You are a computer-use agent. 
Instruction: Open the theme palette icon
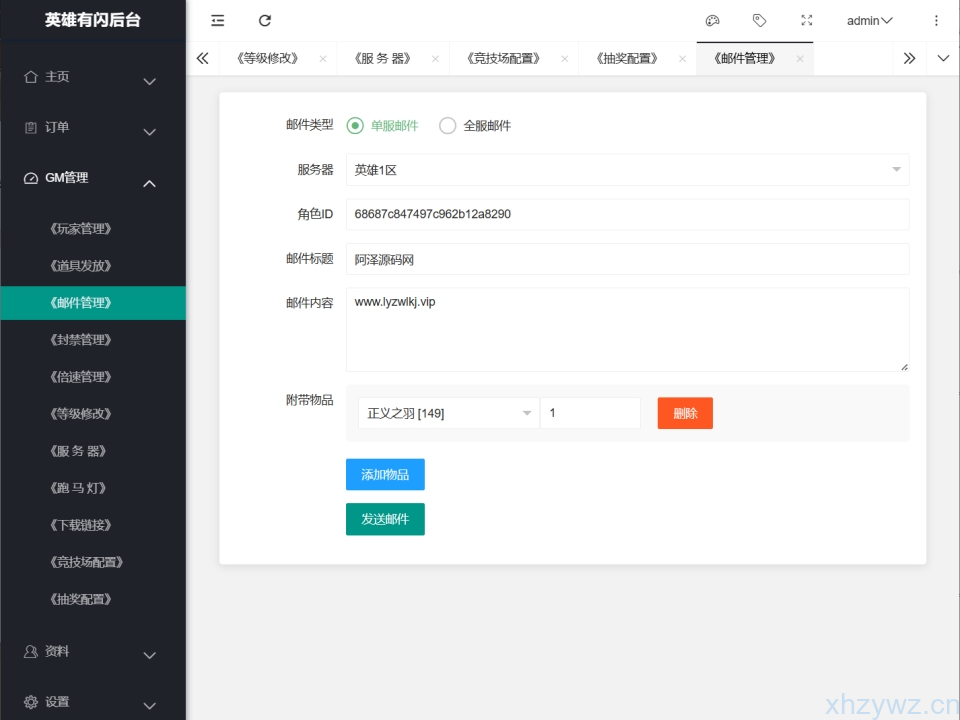tap(712, 20)
